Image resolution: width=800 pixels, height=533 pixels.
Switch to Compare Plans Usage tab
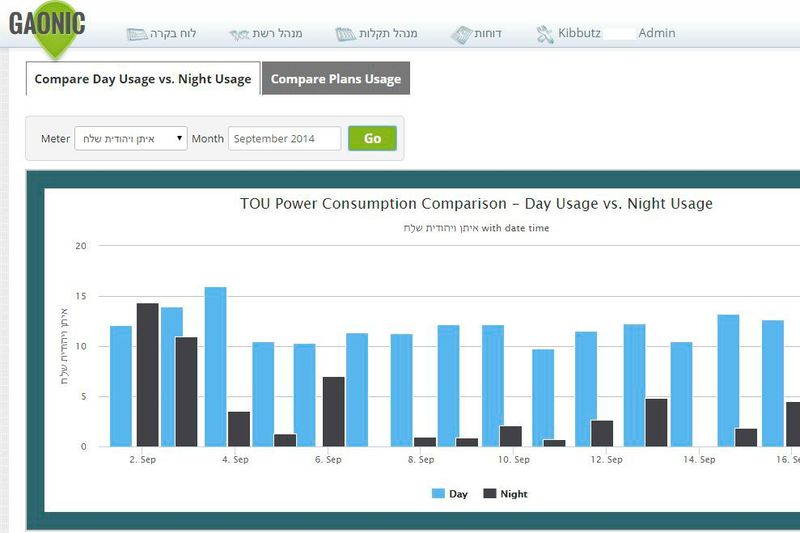pyautogui.click(x=335, y=79)
